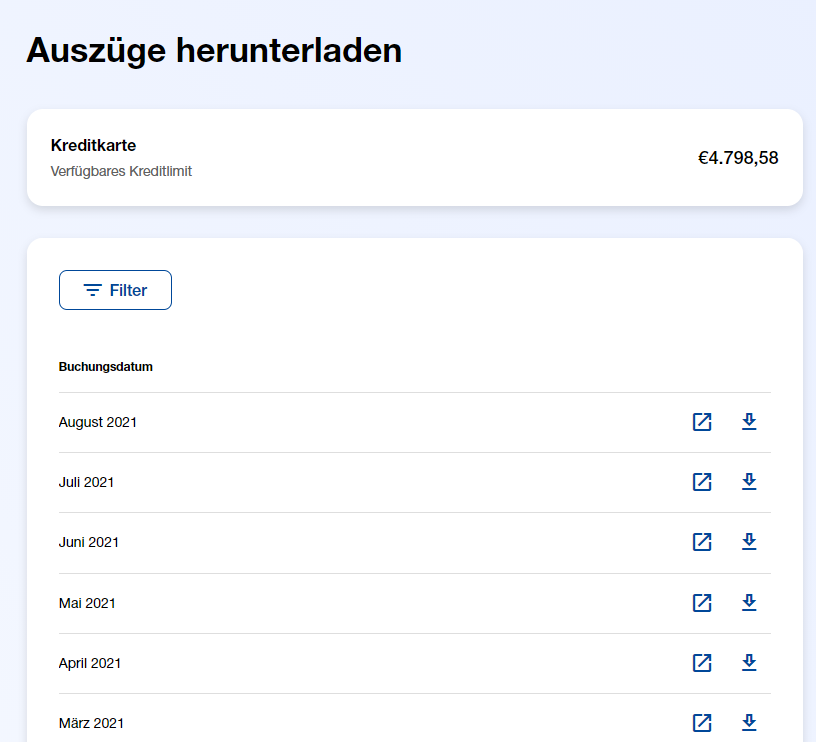
Task: Download the Mai 2021 statement
Action: [x=749, y=603]
